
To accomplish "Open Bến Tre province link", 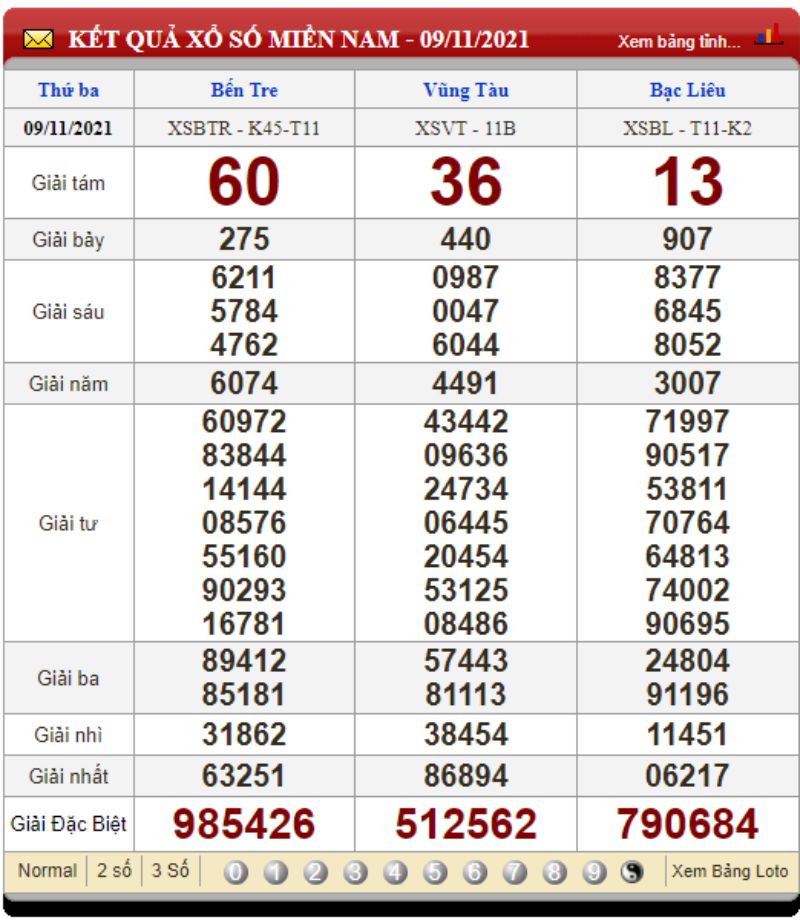I will click(244, 90).
